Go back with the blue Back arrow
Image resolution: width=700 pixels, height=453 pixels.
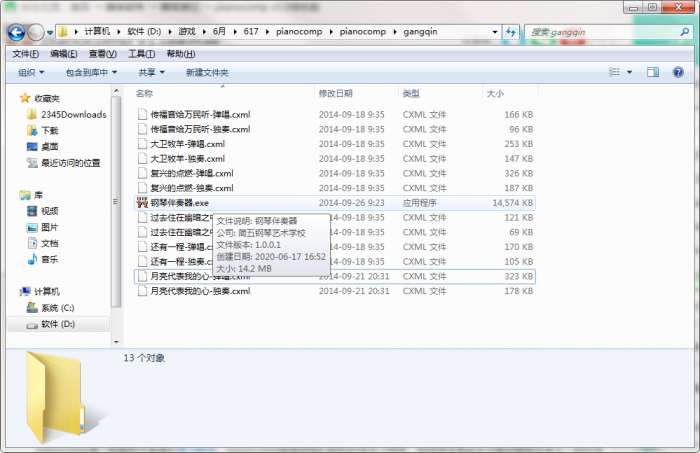click(x=16, y=33)
